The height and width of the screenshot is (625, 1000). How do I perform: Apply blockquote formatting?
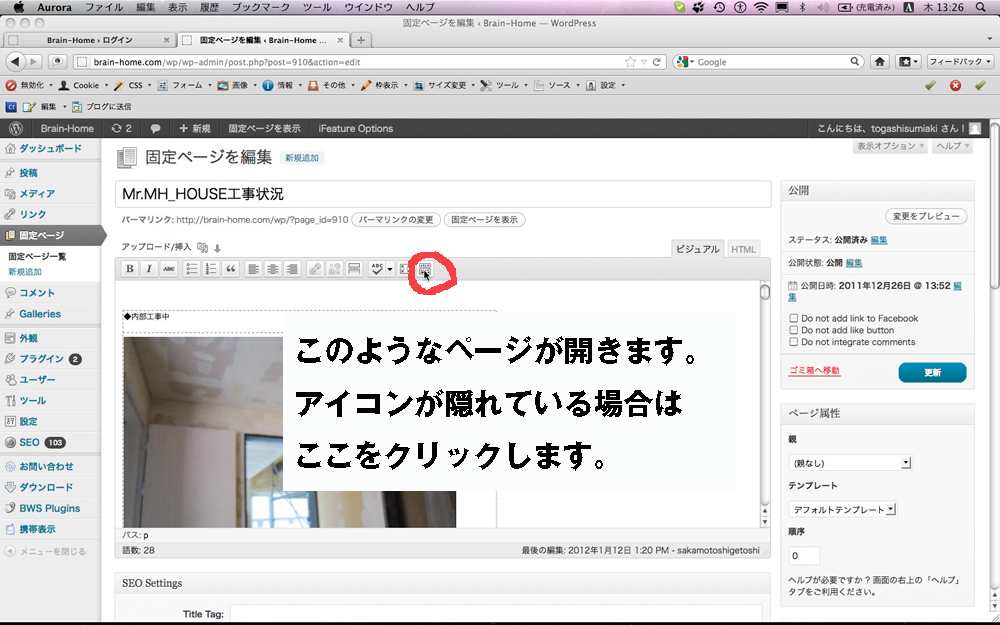click(x=231, y=269)
